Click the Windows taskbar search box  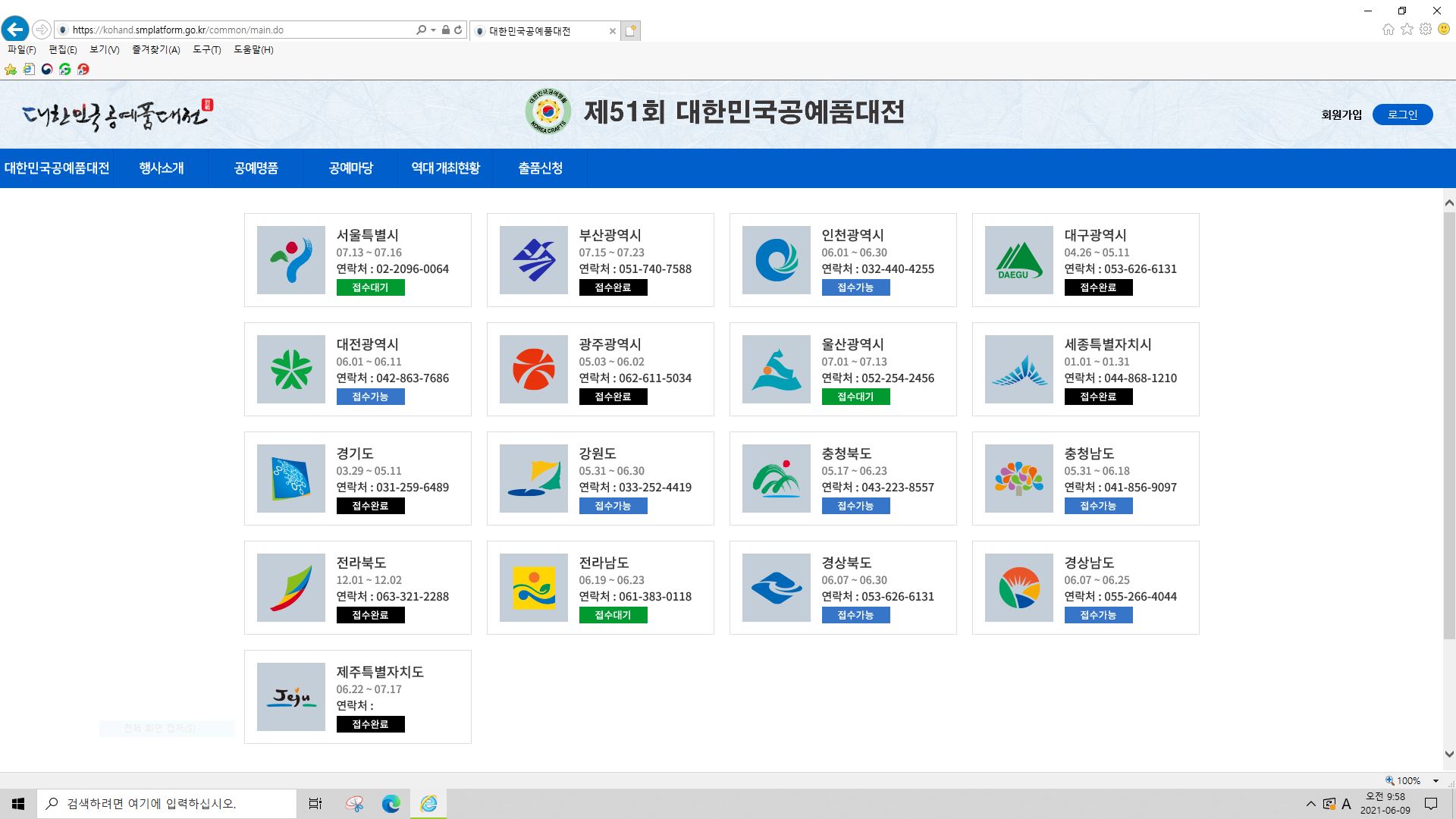(167, 804)
